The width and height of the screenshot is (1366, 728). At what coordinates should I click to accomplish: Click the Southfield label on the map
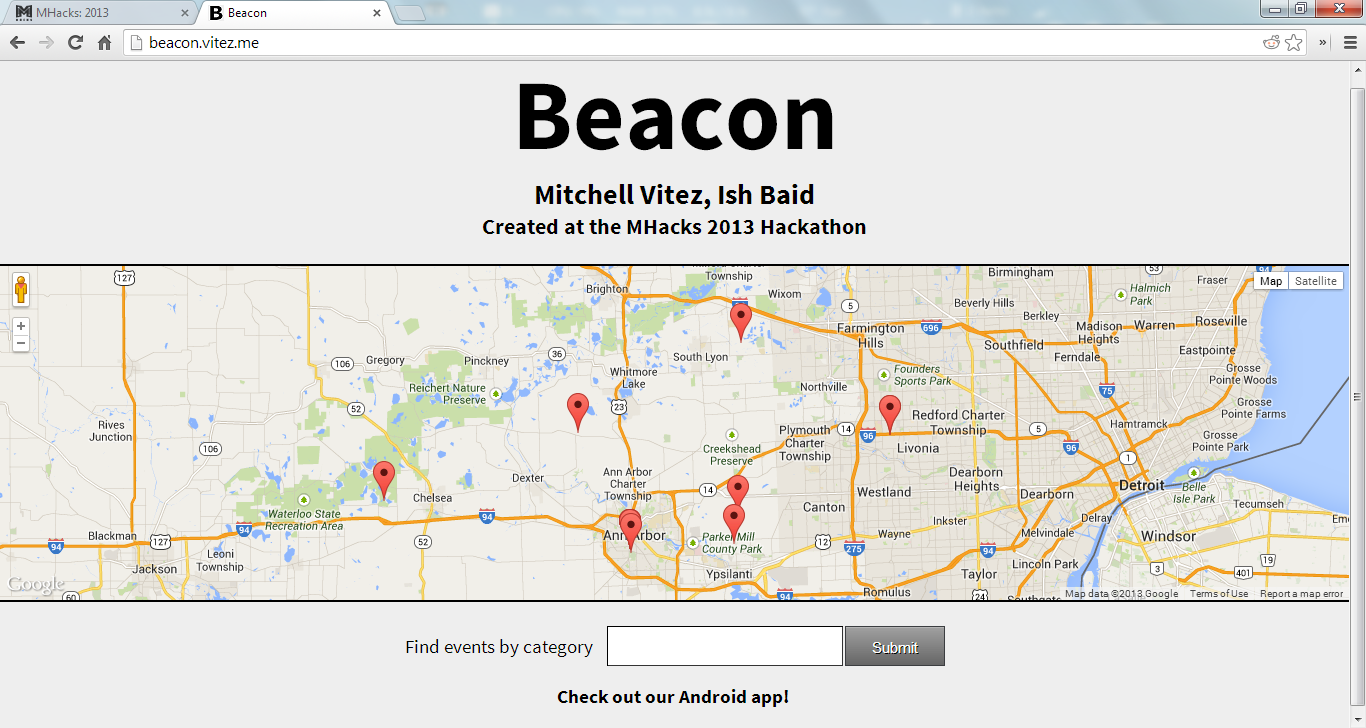click(x=1014, y=345)
